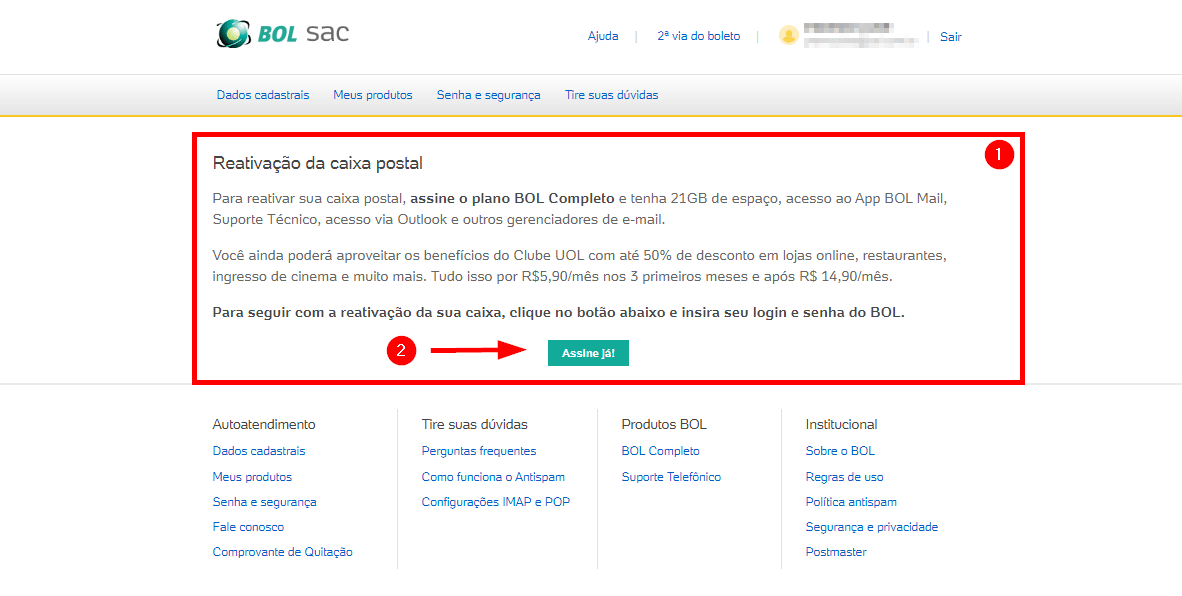Screen dimensions: 1182x596
Task: Click the Institucional footer heading
Action: pos(841,425)
